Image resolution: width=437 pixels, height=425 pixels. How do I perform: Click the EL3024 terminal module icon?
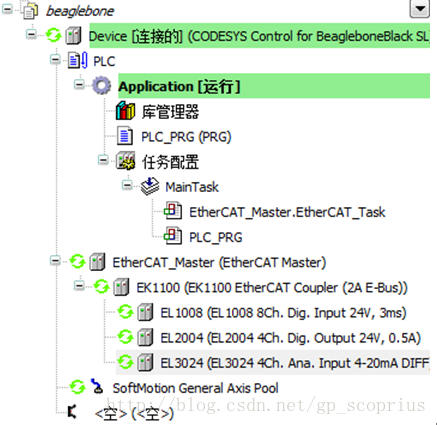coord(145,362)
